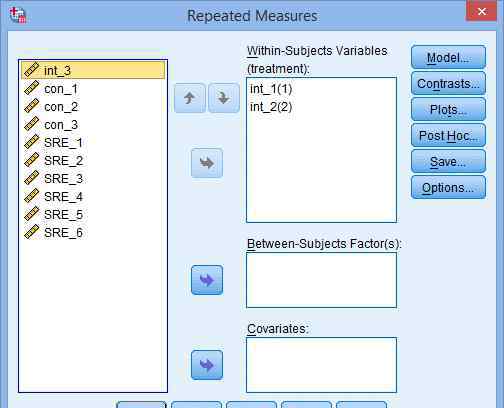Open the Contrasts... settings

448,83
